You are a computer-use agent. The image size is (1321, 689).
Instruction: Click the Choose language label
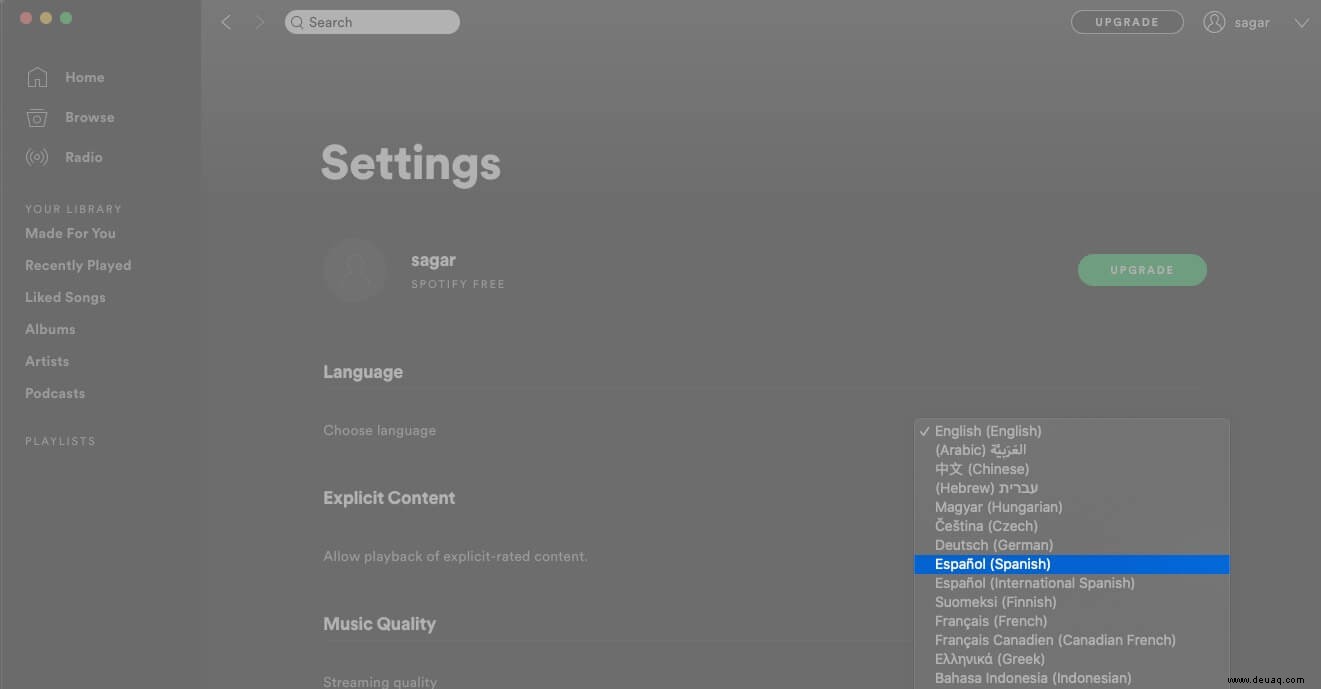click(379, 431)
